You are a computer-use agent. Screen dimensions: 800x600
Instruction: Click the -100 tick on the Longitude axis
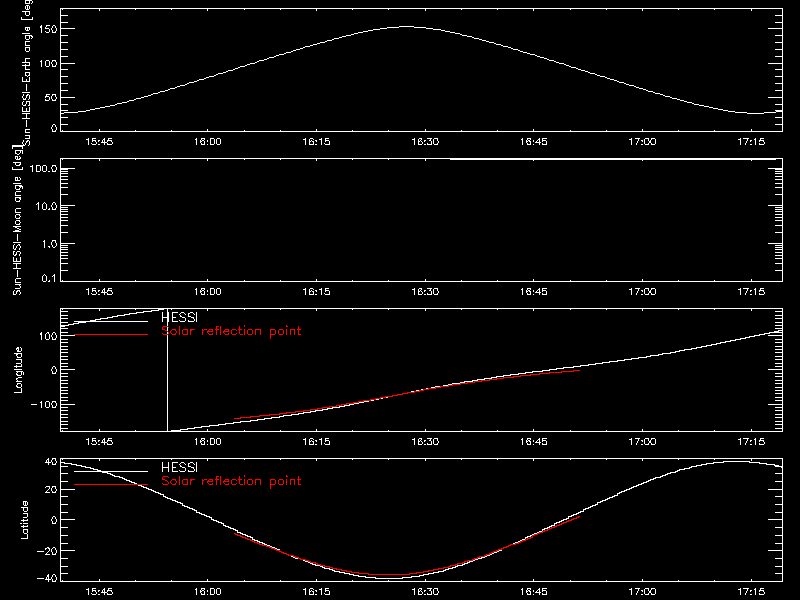pos(44,405)
